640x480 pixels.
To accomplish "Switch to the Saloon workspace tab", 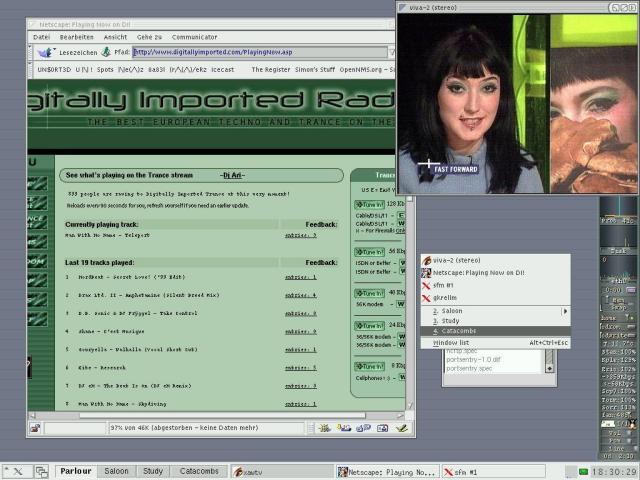I will (116, 471).
